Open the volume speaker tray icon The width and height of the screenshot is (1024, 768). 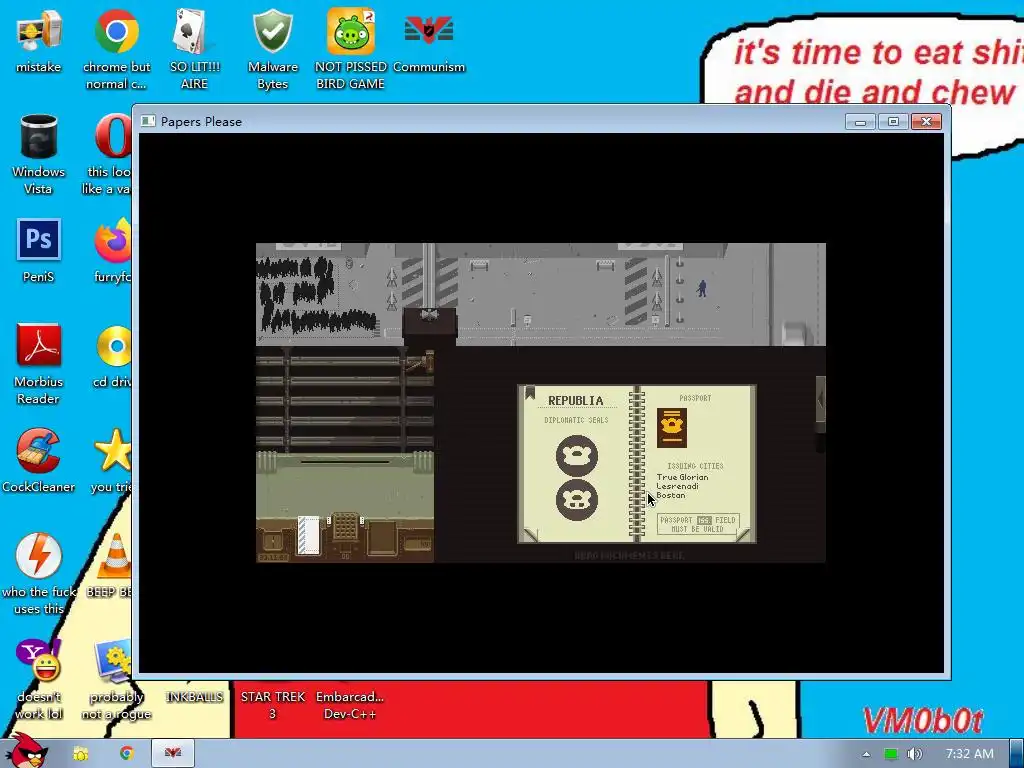coord(915,754)
